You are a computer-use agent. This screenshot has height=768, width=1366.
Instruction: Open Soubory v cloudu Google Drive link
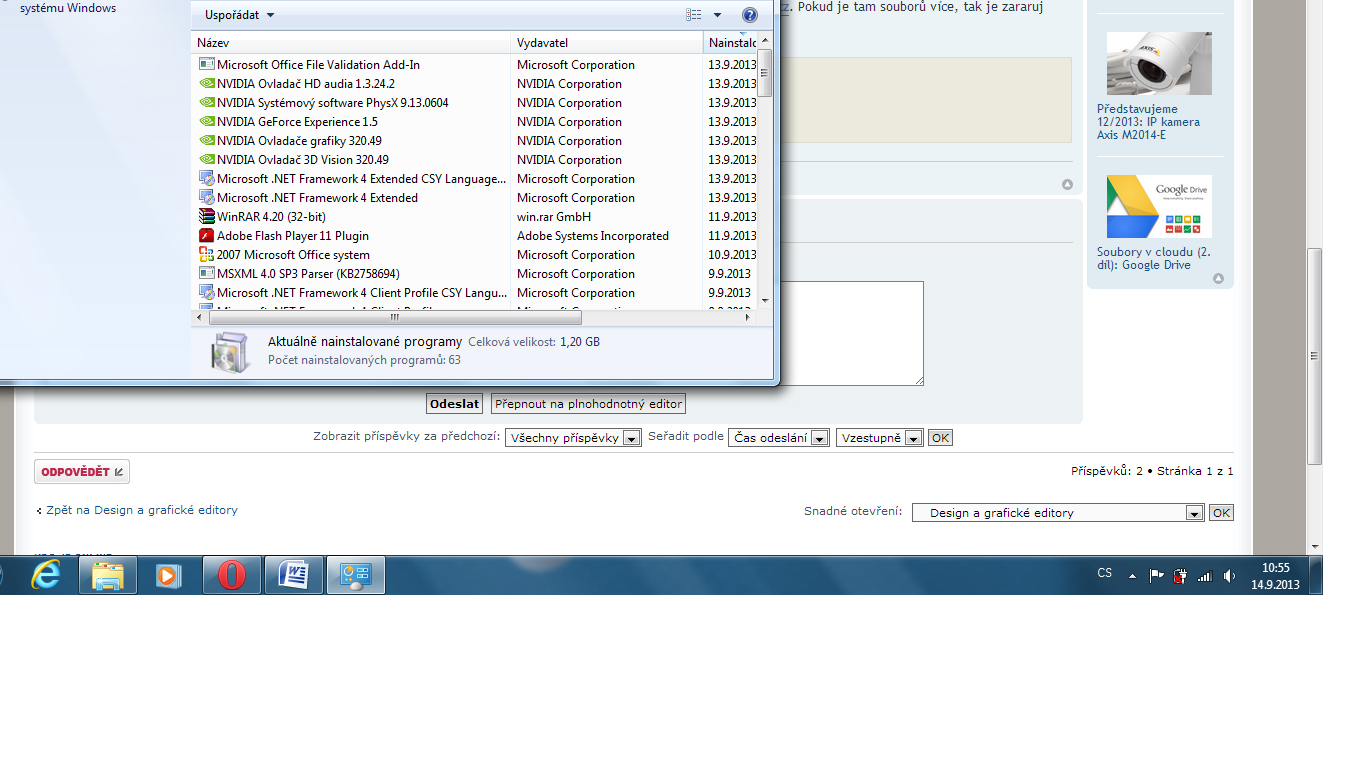click(x=1153, y=259)
